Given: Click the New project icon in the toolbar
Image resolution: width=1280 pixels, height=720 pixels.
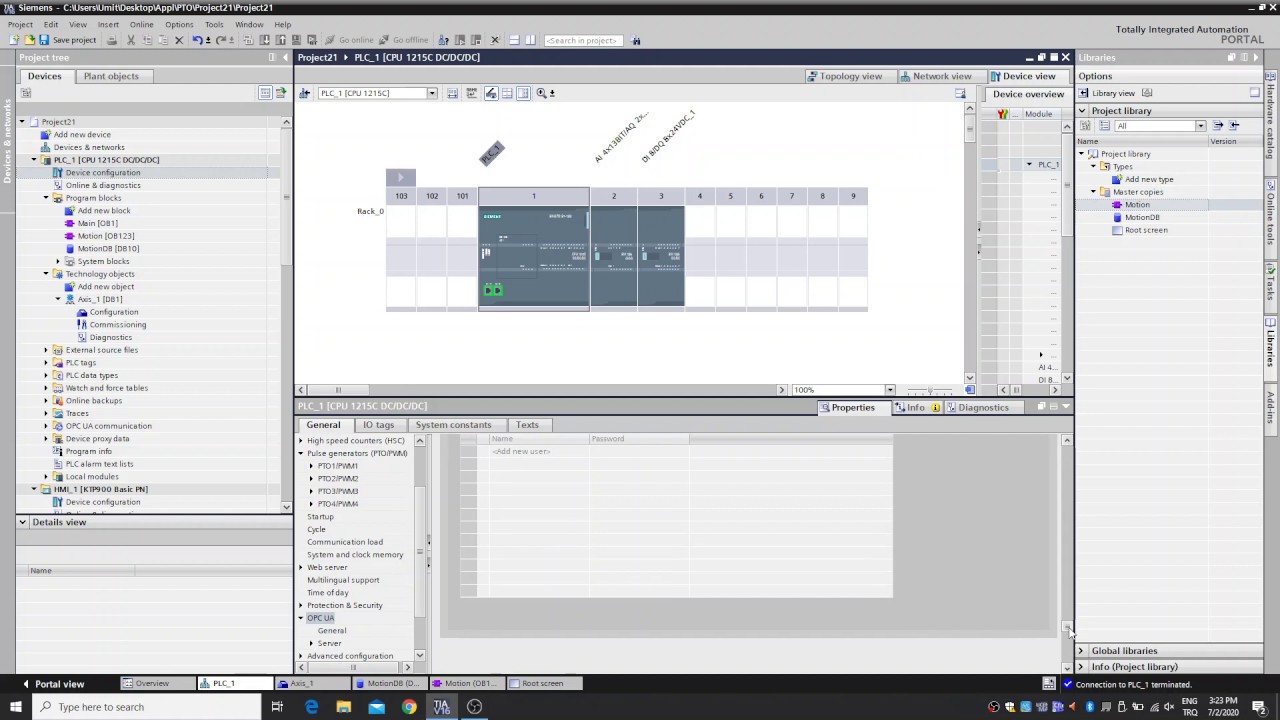Looking at the screenshot, I should coord(14,40).
